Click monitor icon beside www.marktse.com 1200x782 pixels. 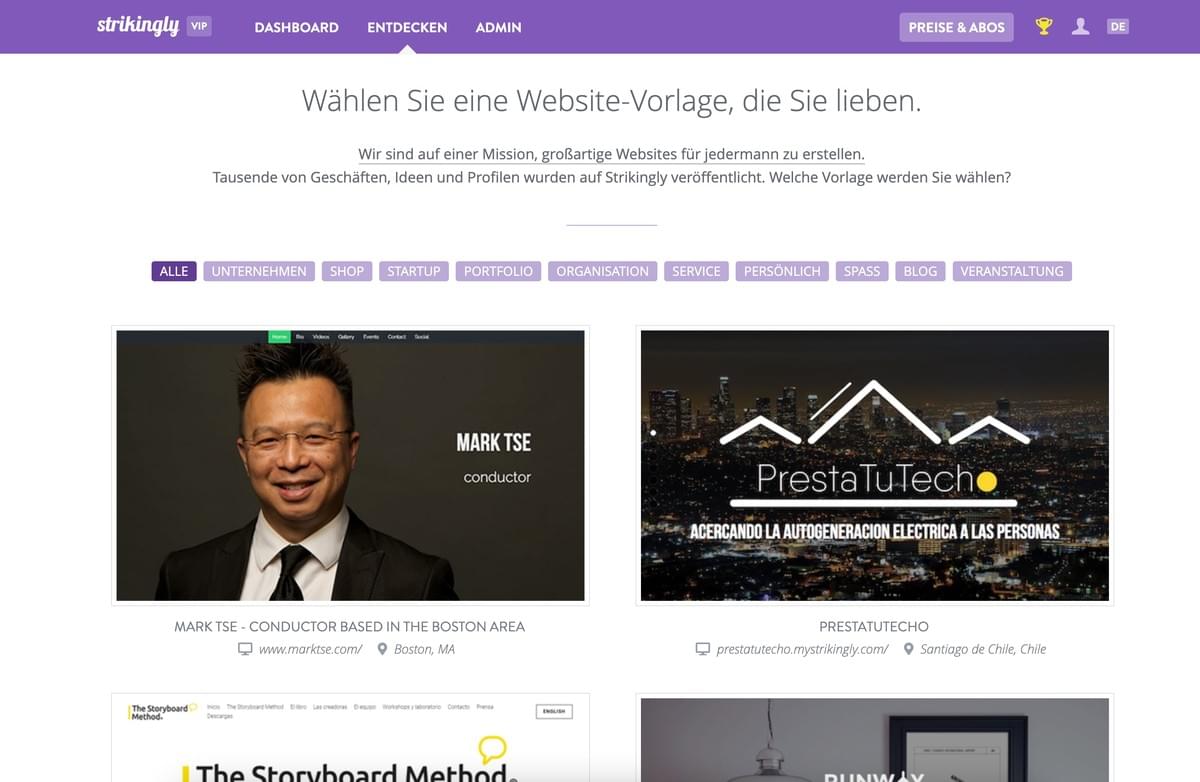click(x=245, y=649)
